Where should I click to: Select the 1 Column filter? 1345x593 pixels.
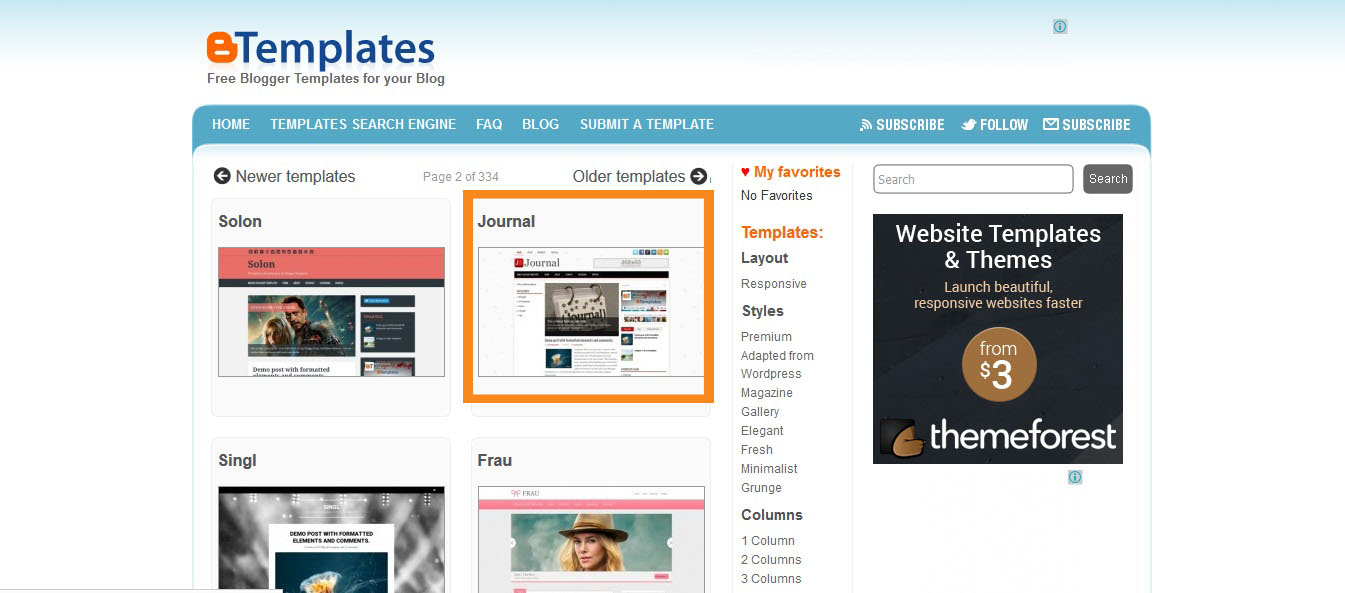pyautogui.click(x=768, y=541)
